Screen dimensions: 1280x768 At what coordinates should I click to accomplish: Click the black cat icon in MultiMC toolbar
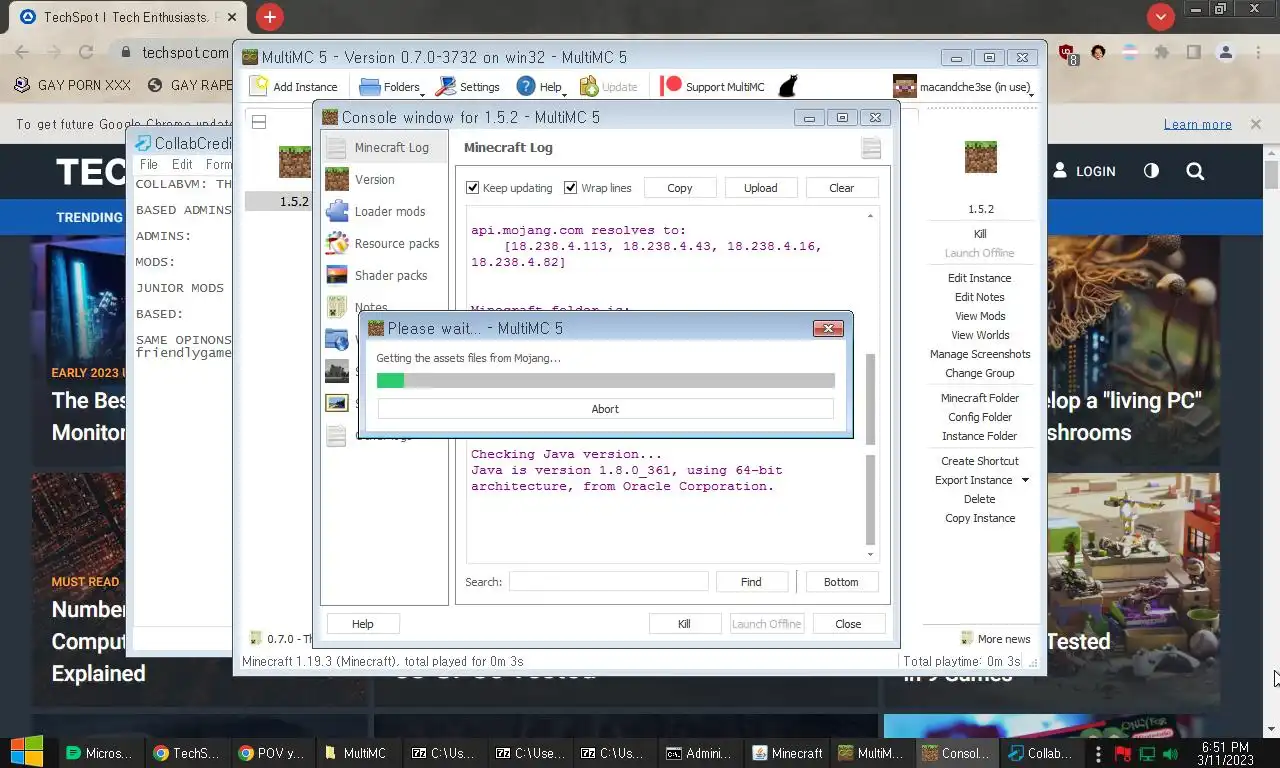(788, 86)
